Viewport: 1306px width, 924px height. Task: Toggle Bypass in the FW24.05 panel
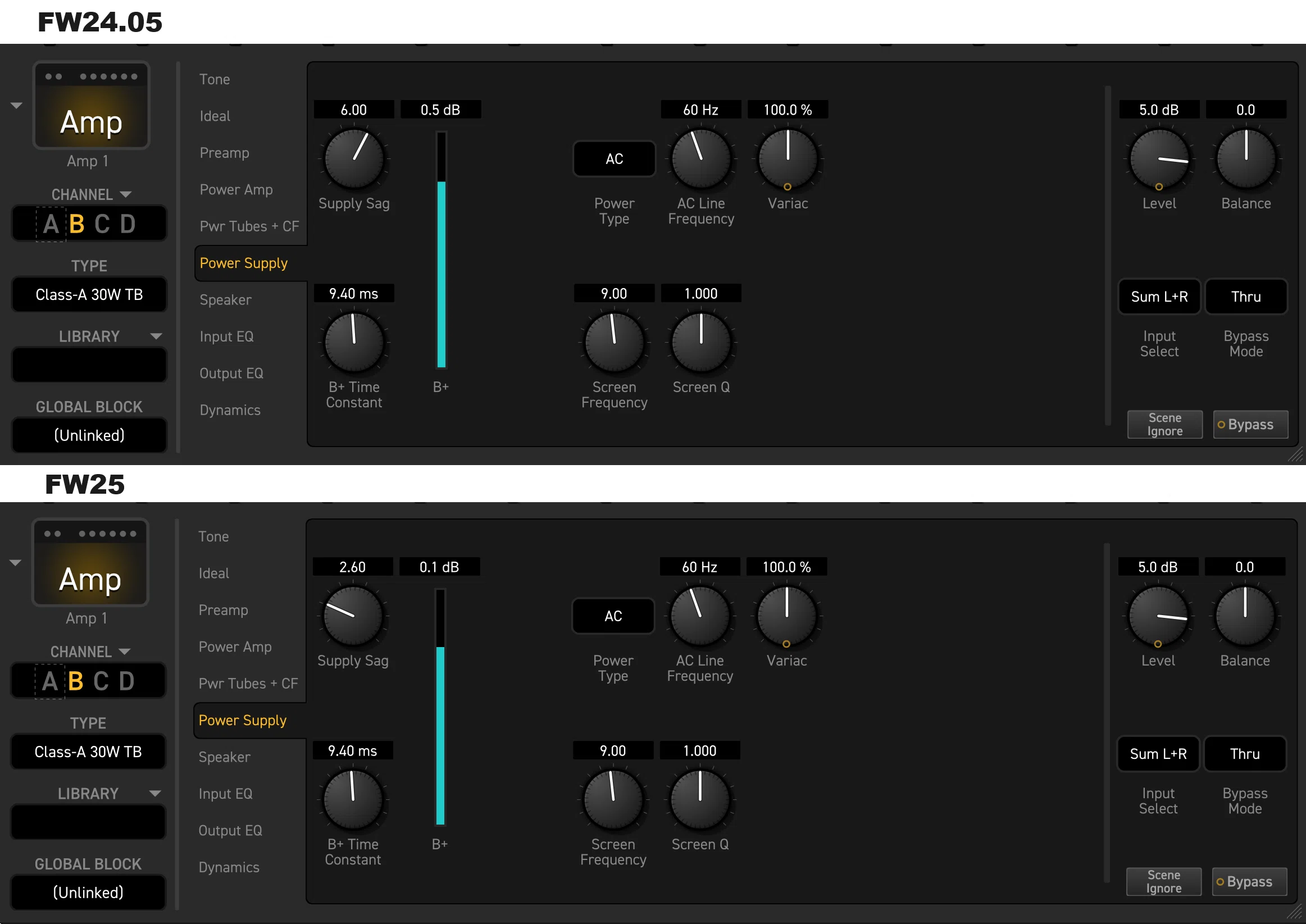click(x=1250, y=425)
